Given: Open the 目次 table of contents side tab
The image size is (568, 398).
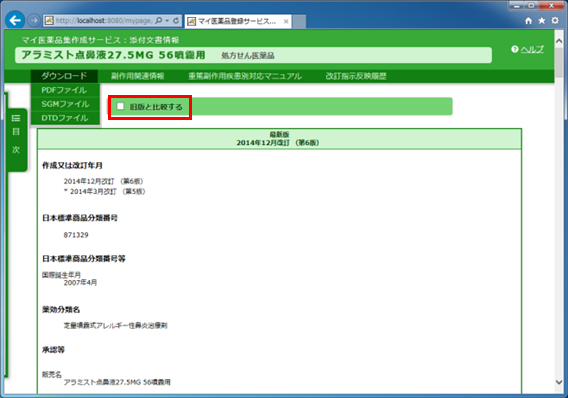Looking at the screenshot, I should 16,140.
